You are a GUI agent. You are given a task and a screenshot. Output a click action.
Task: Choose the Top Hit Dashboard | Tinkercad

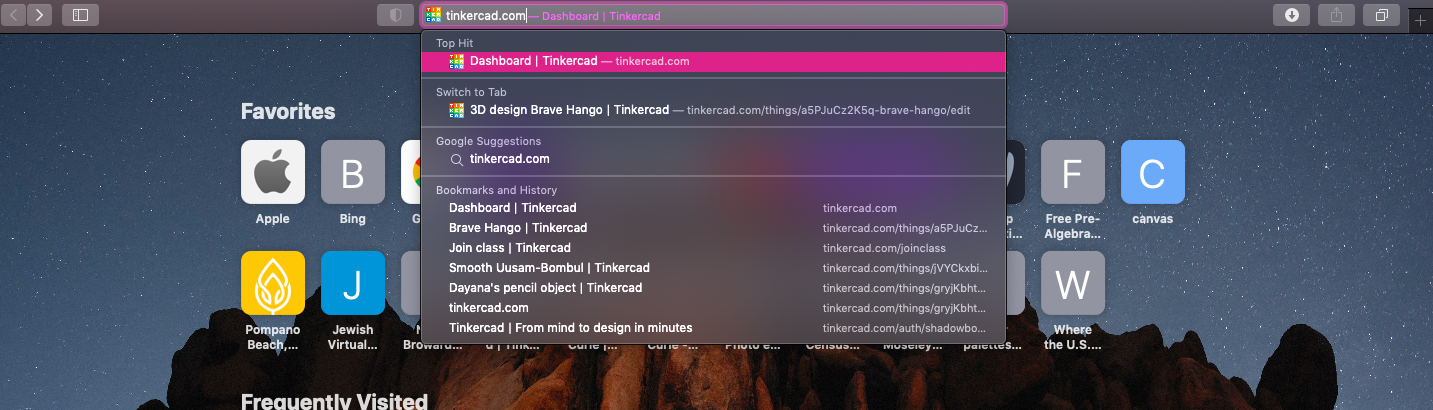(x=713, y=61)
